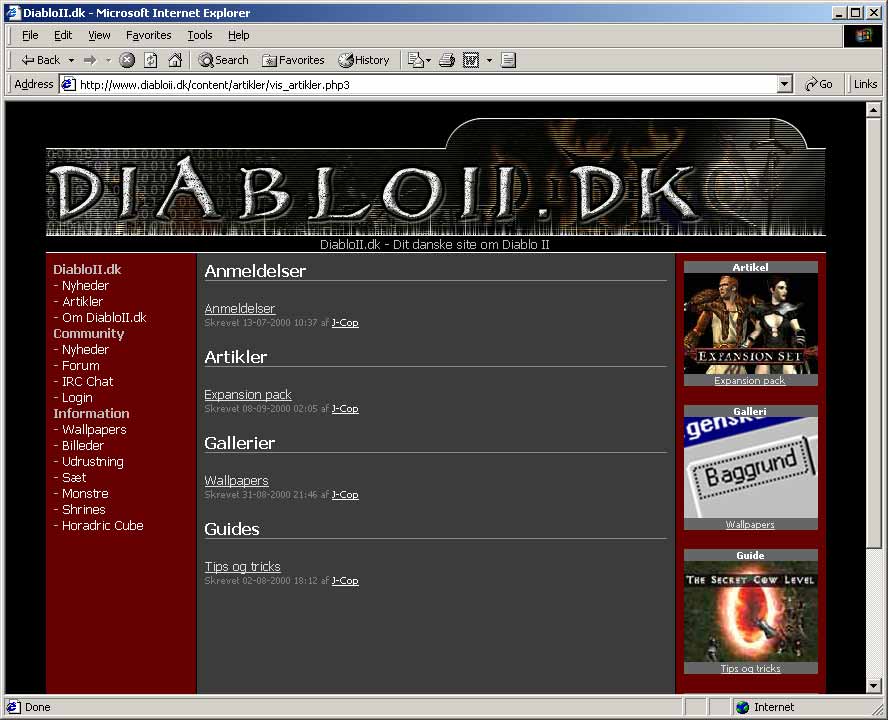Print the page with Print icon
Image resolution: width=888 pixels, height=720 pixels.
pos(447,60)
